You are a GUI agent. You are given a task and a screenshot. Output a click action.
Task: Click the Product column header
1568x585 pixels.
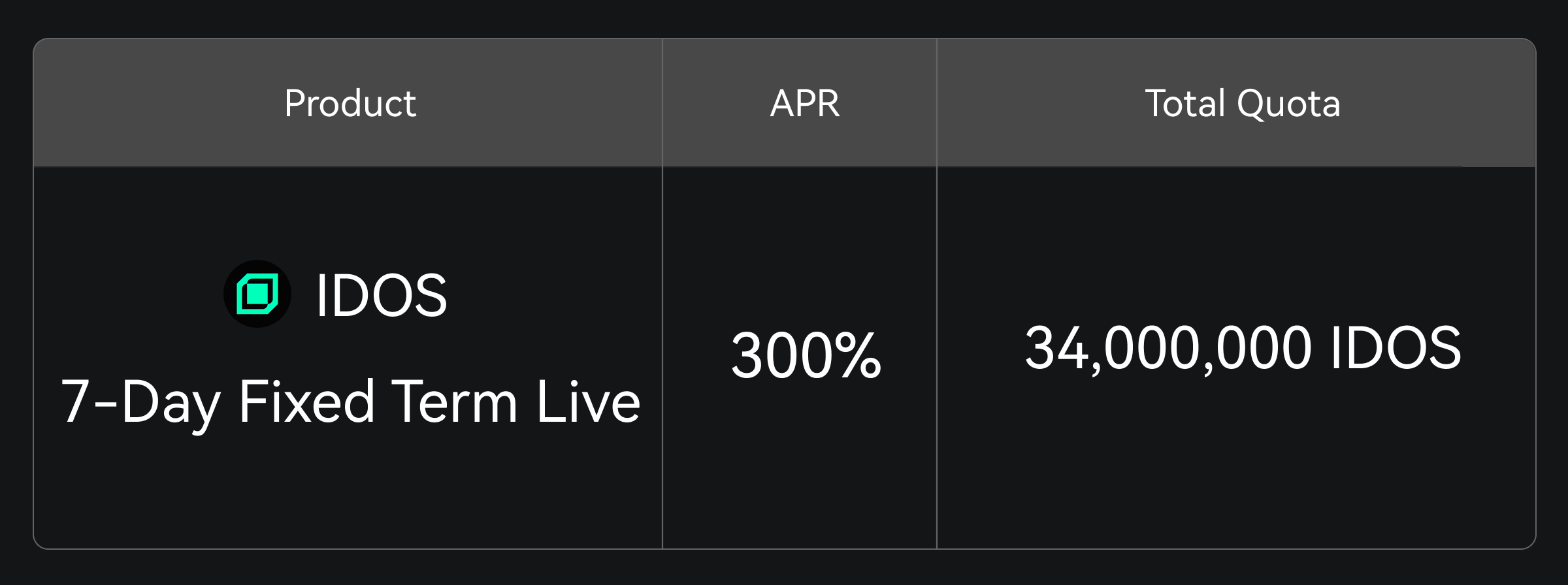[x=350, y=103]
